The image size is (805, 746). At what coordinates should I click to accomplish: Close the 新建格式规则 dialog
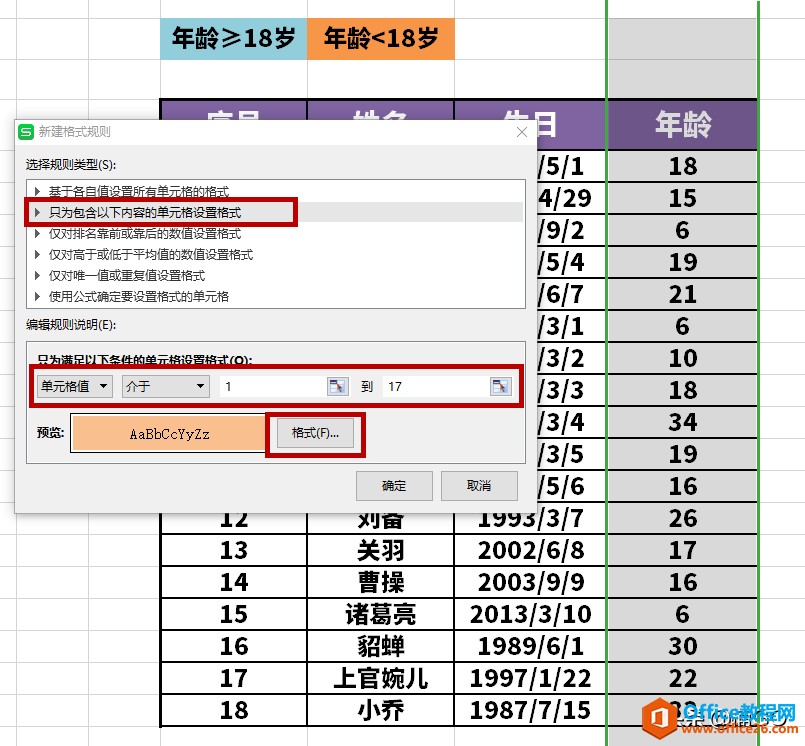522,132
